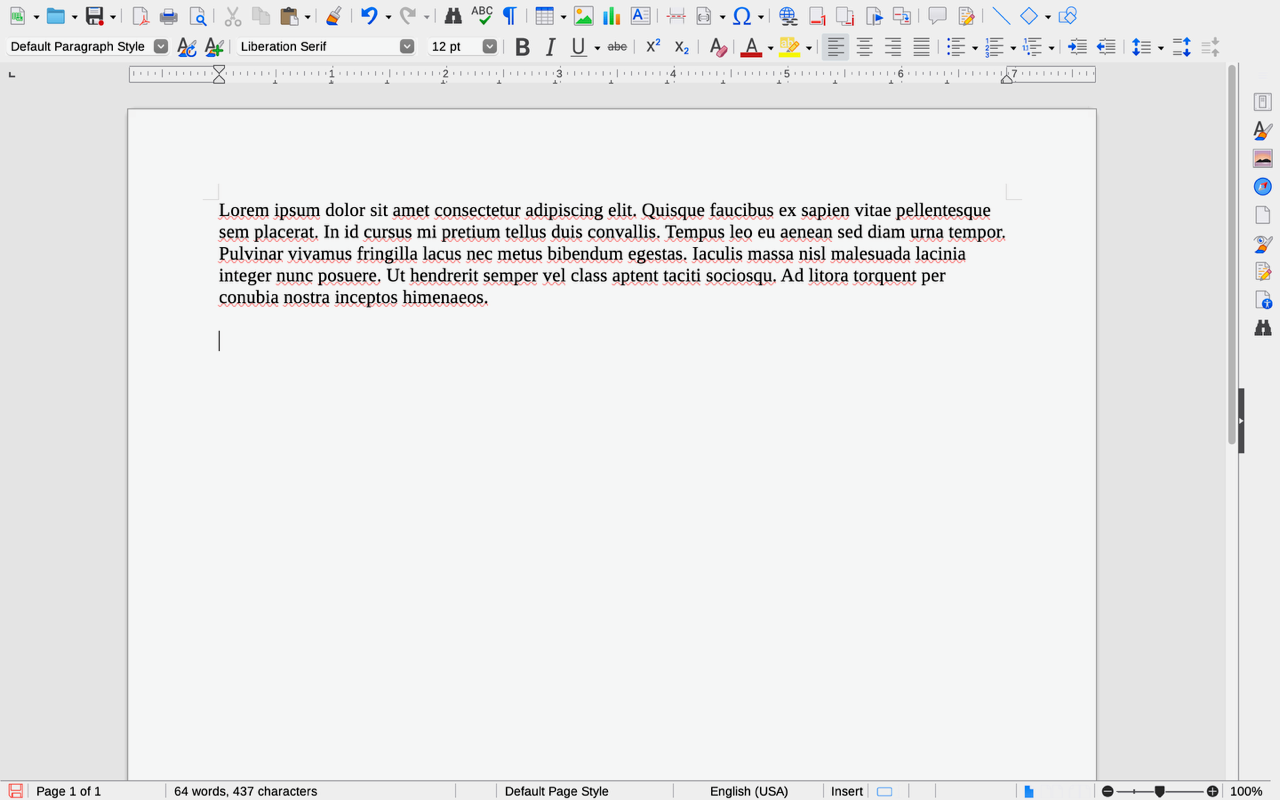This screenshot has width=1280, height=800.
Task: Click the word count in status bar
Action: point(245,791)
